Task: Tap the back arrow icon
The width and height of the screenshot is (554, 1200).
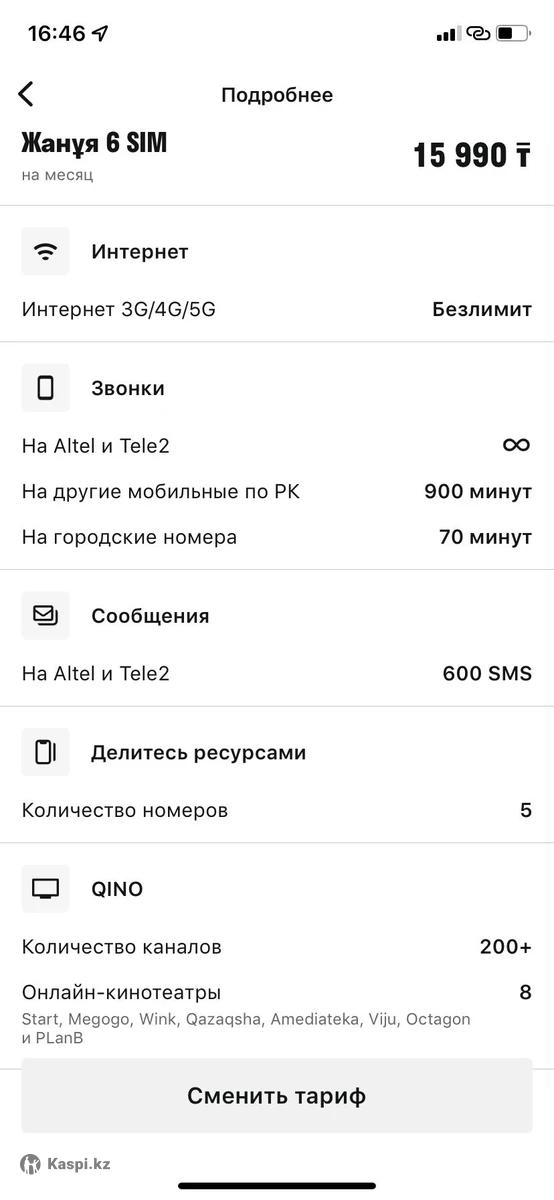Action: click(26, 94)
